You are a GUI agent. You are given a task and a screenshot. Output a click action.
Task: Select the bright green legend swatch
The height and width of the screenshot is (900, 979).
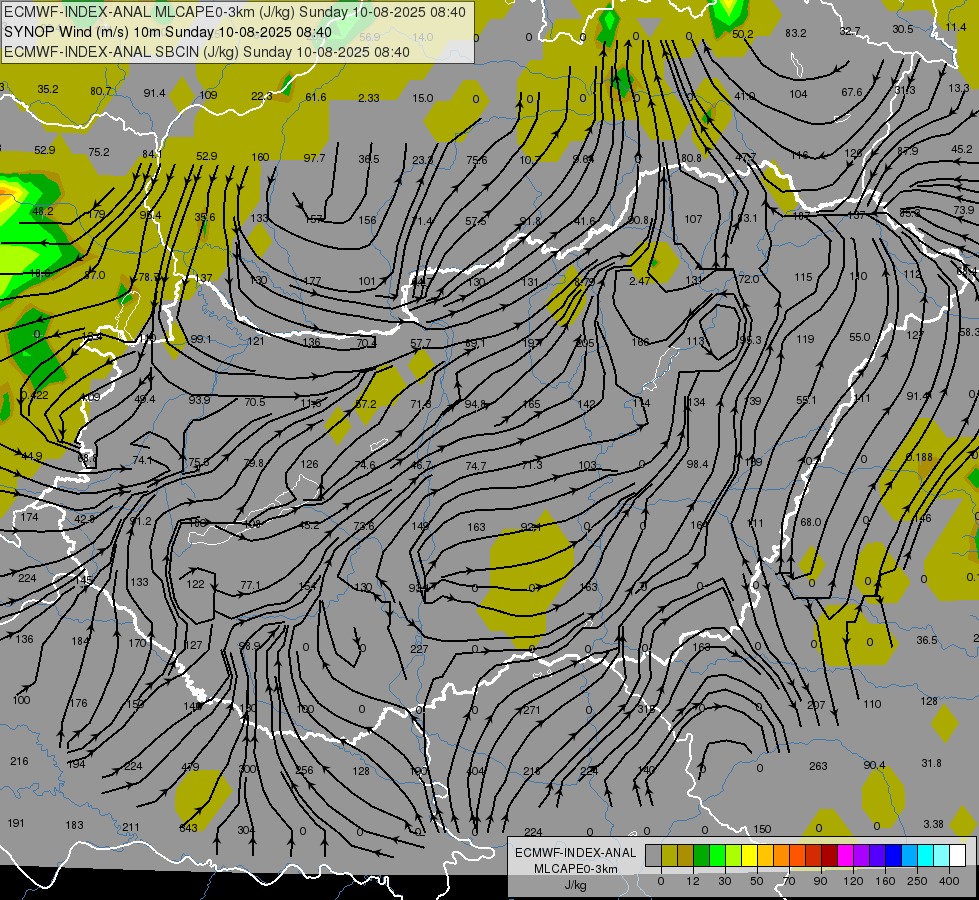[x=717, y=856]
